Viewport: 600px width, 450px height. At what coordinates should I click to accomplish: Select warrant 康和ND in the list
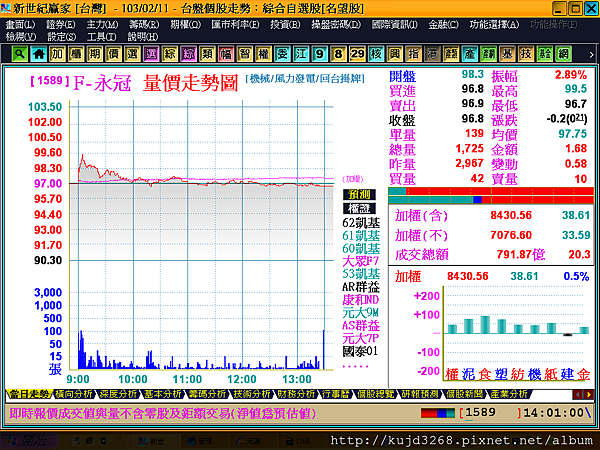pyautogui.click(x=360, y=300)
